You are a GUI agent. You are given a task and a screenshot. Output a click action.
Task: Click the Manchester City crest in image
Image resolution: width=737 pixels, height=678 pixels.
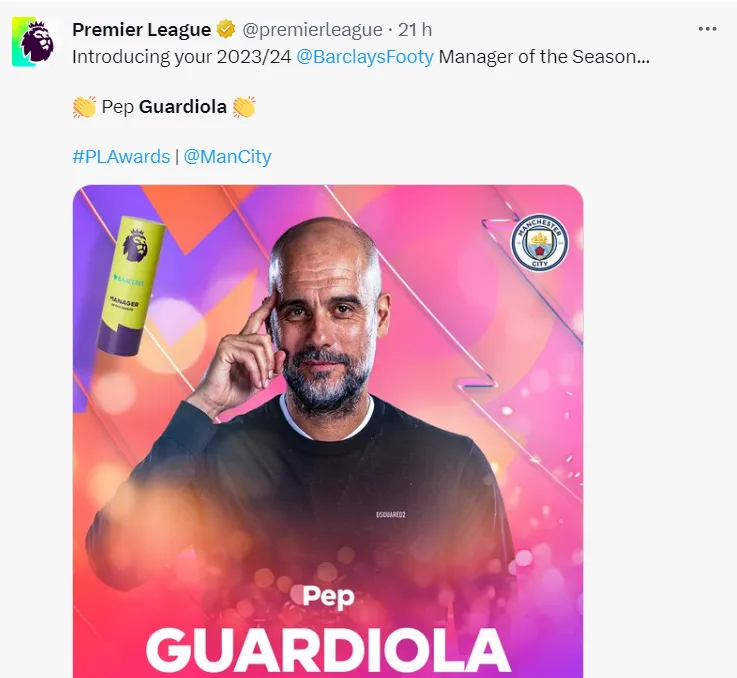(540, 243)
